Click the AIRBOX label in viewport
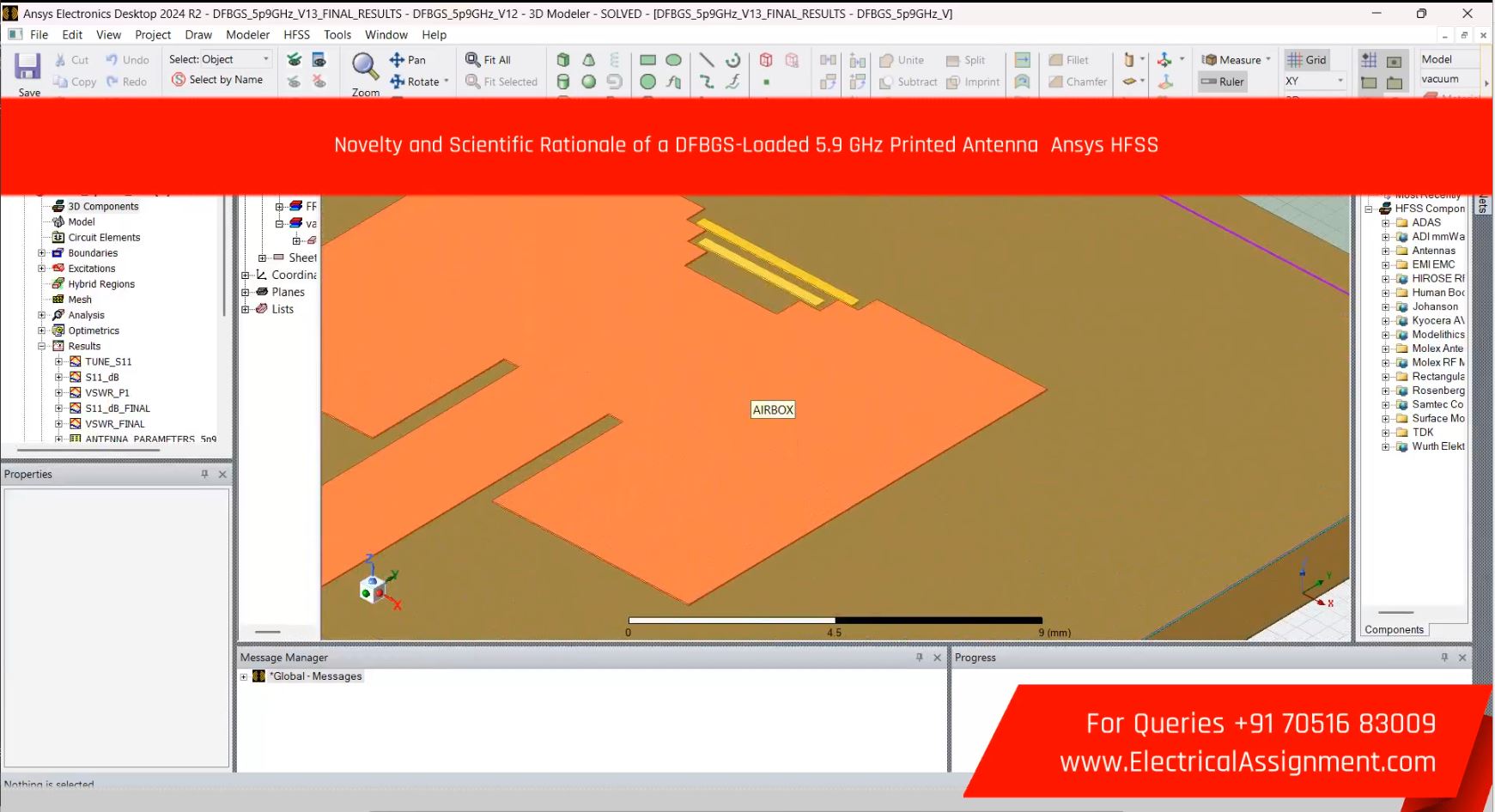This screenshot has height=812, width=1495. pyautogui.click(x=773, y=410)
